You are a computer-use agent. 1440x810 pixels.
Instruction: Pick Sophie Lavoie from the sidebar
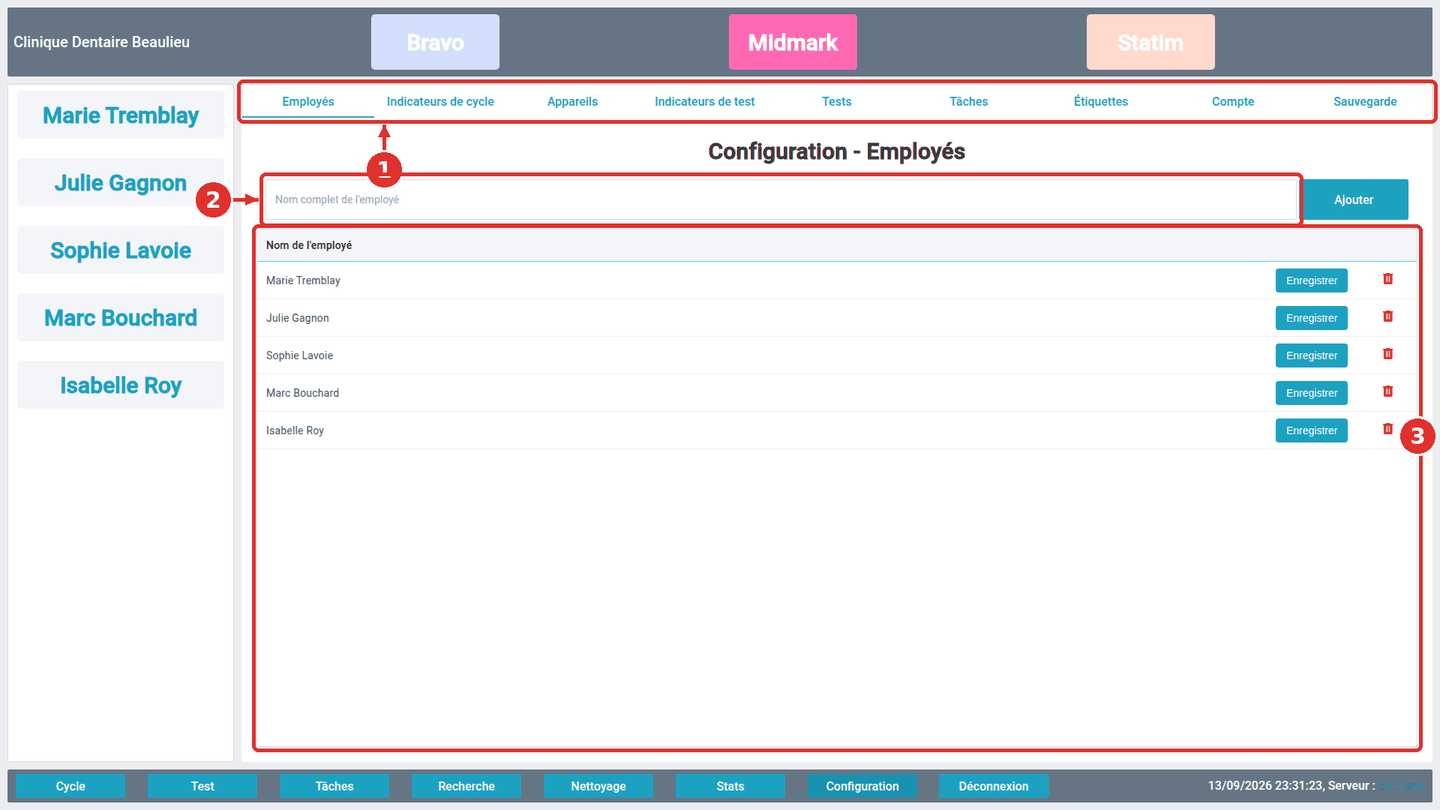[x=121, y=250]
